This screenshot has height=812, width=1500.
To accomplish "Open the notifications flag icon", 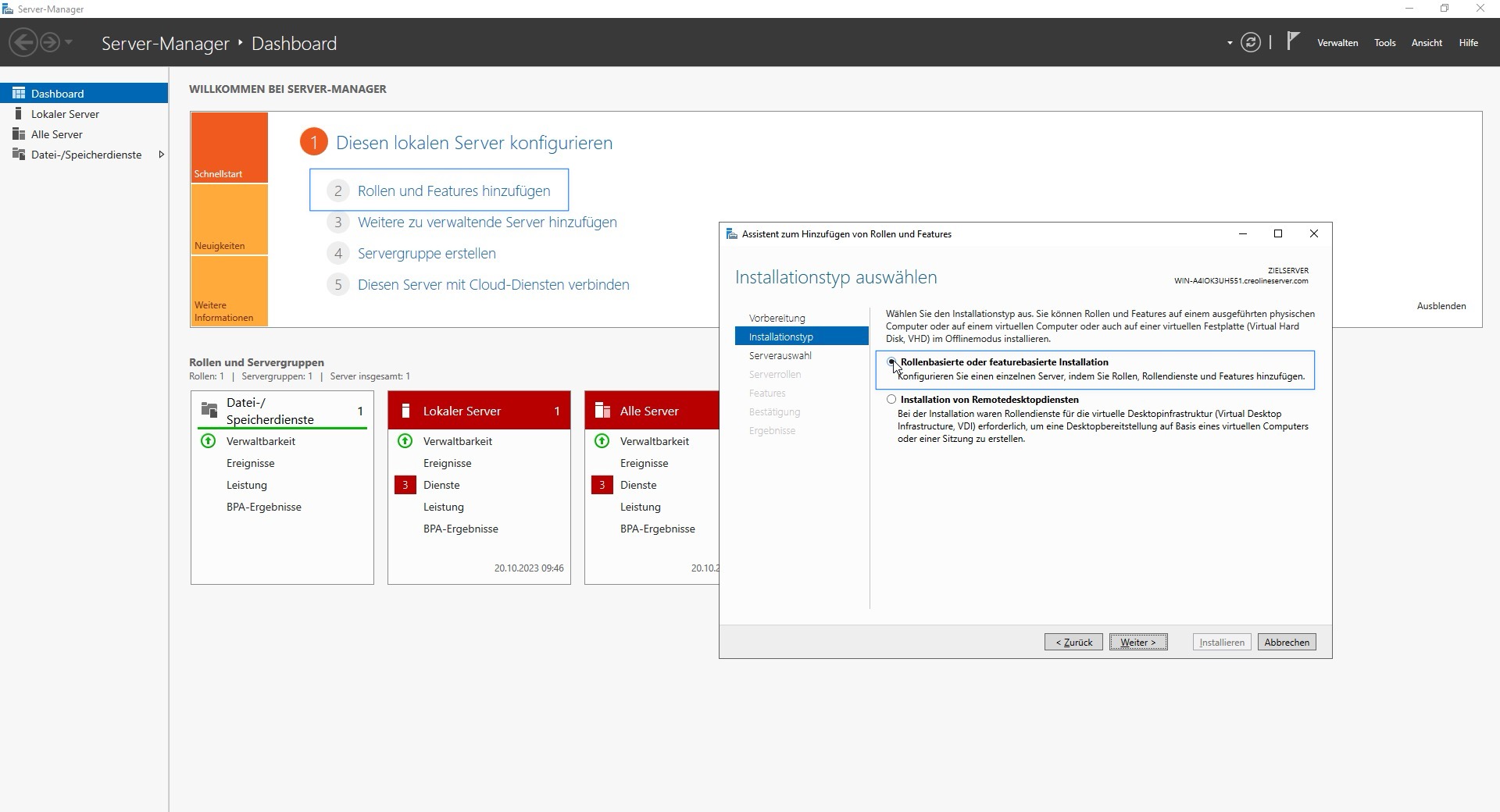I will click(x=1293, y=41).
